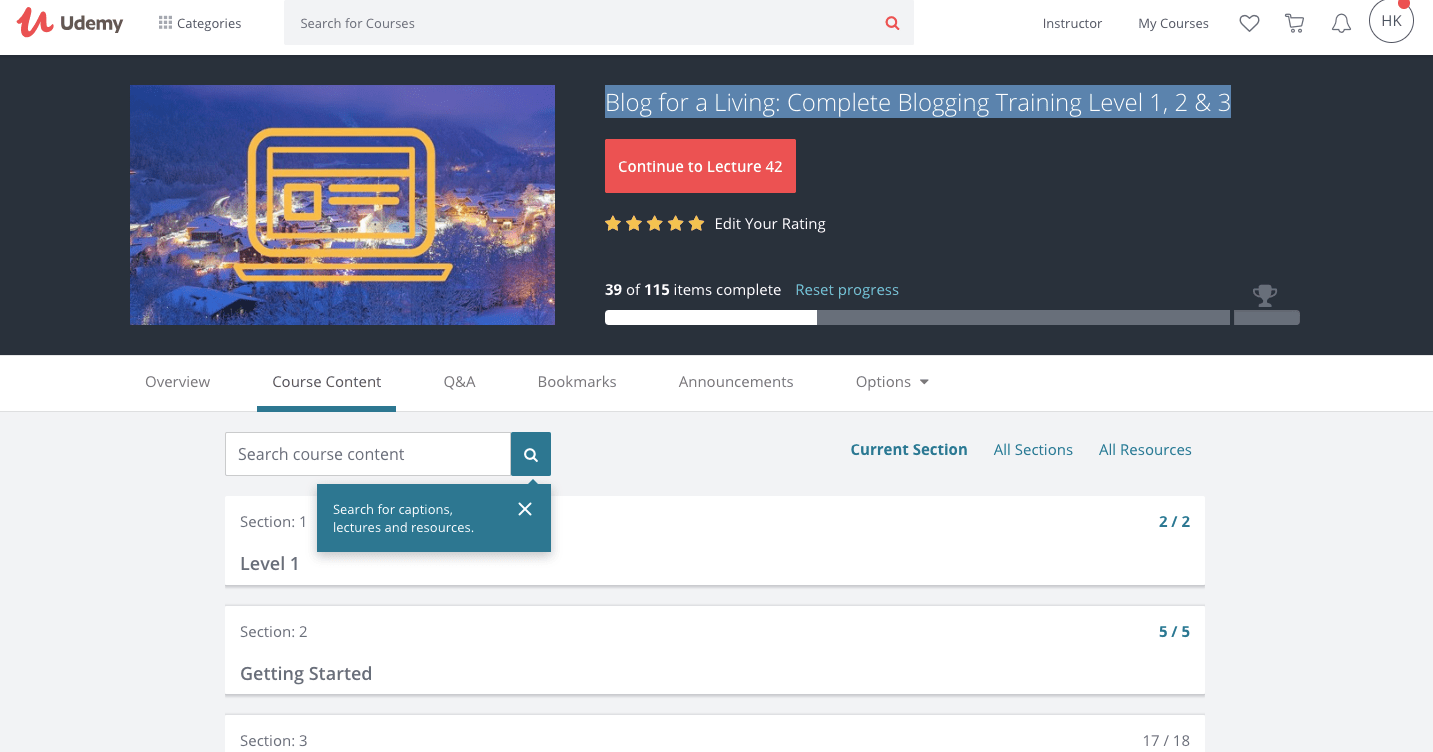The width and height of the screenshot is (1433, 752).
Task: Click the course title heading
Action: tap(917, 102)
